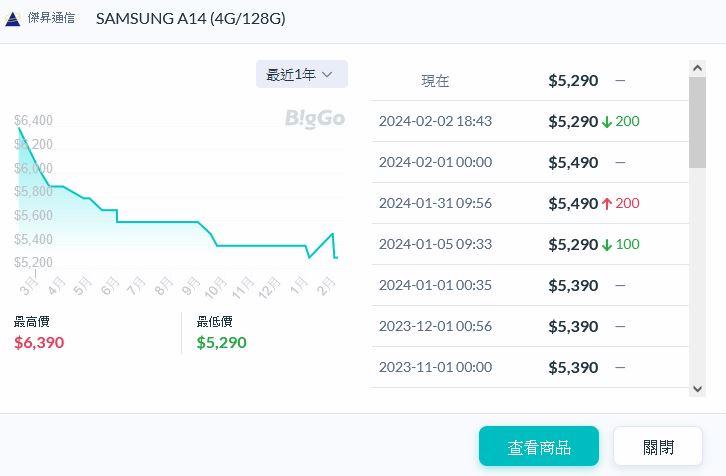The height and width of the screenshot is (476, 726).
Task: Click the 現在 current price row
Action: [528, 81]
